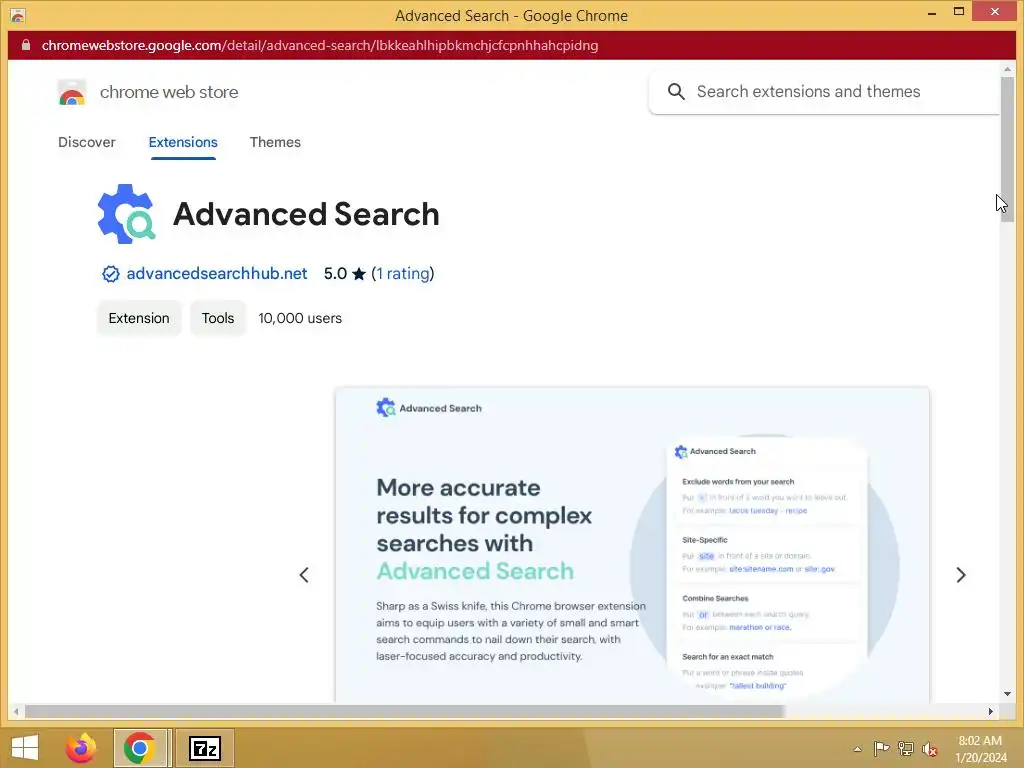The height and width of the screenshot is (768, 1024).
Task: Open the Windows Start button
Action: point(25,748)
